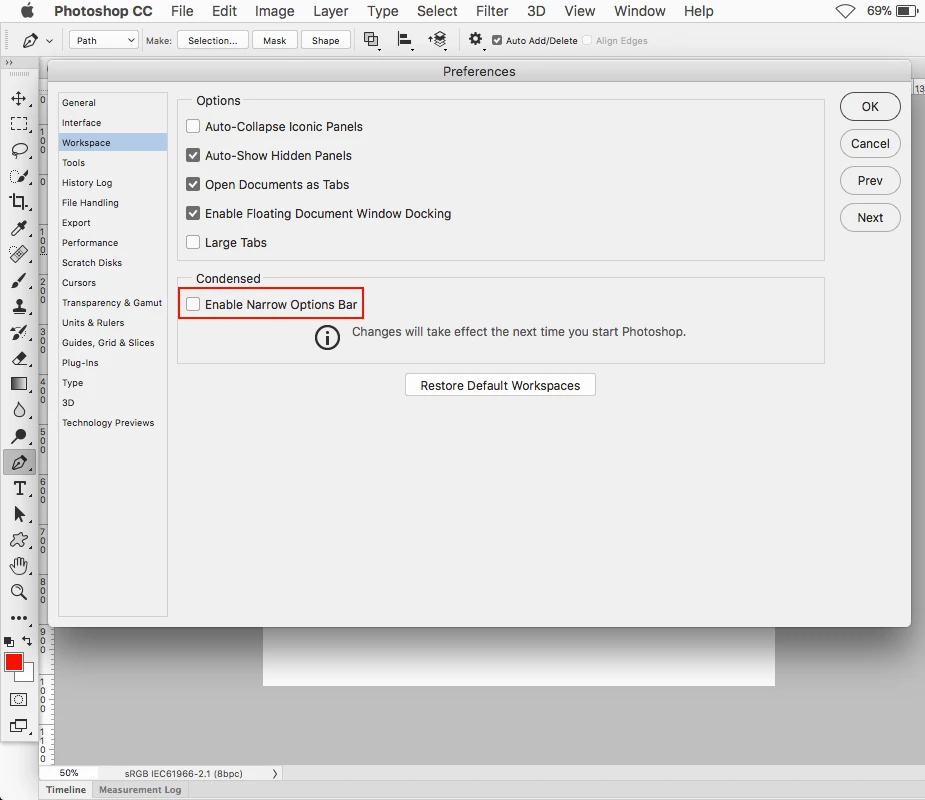Click Restore Default Workspaces
This screenshot has height=800, width=925.
pos(500,385)
